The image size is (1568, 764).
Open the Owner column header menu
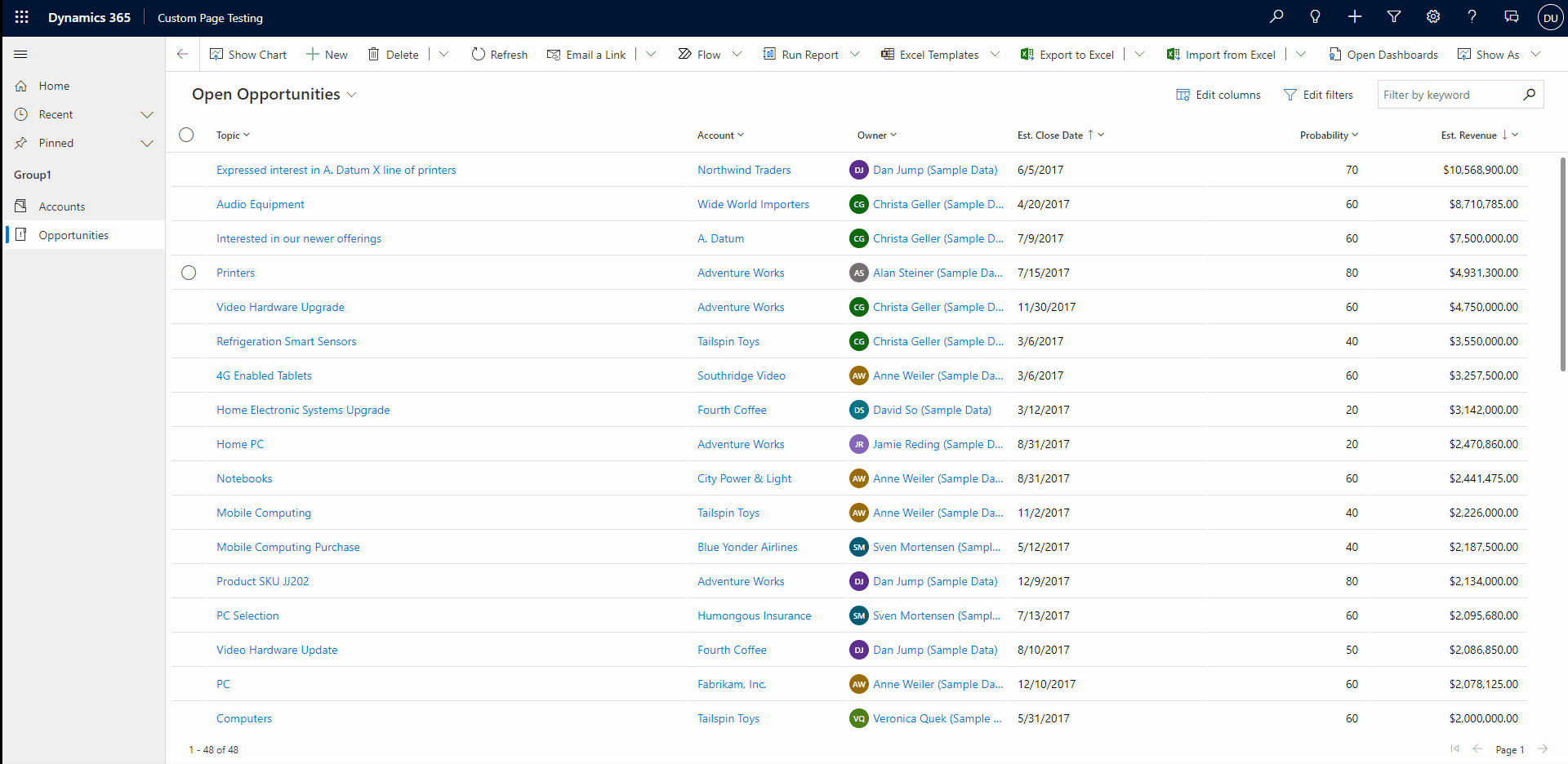click(x=877, y=135)
